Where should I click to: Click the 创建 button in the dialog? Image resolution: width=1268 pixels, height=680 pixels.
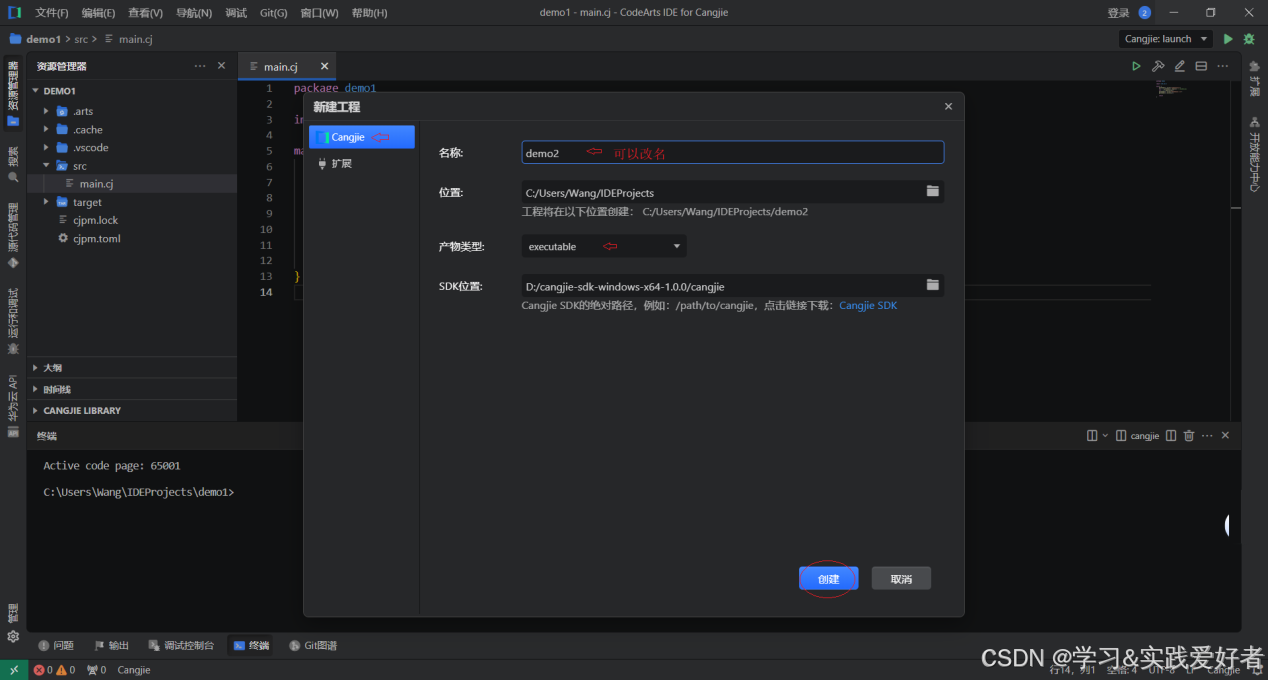point(828,579)
